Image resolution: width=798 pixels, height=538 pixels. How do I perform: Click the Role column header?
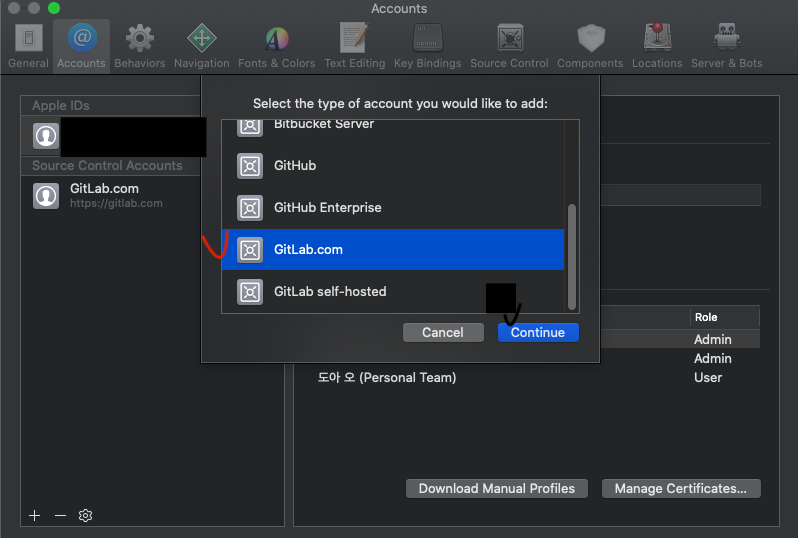724,317
